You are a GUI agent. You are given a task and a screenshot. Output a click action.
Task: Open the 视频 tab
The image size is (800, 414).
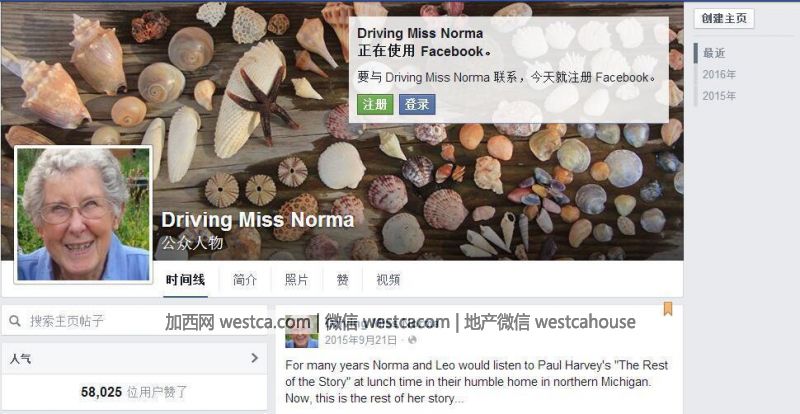(388, 280)
